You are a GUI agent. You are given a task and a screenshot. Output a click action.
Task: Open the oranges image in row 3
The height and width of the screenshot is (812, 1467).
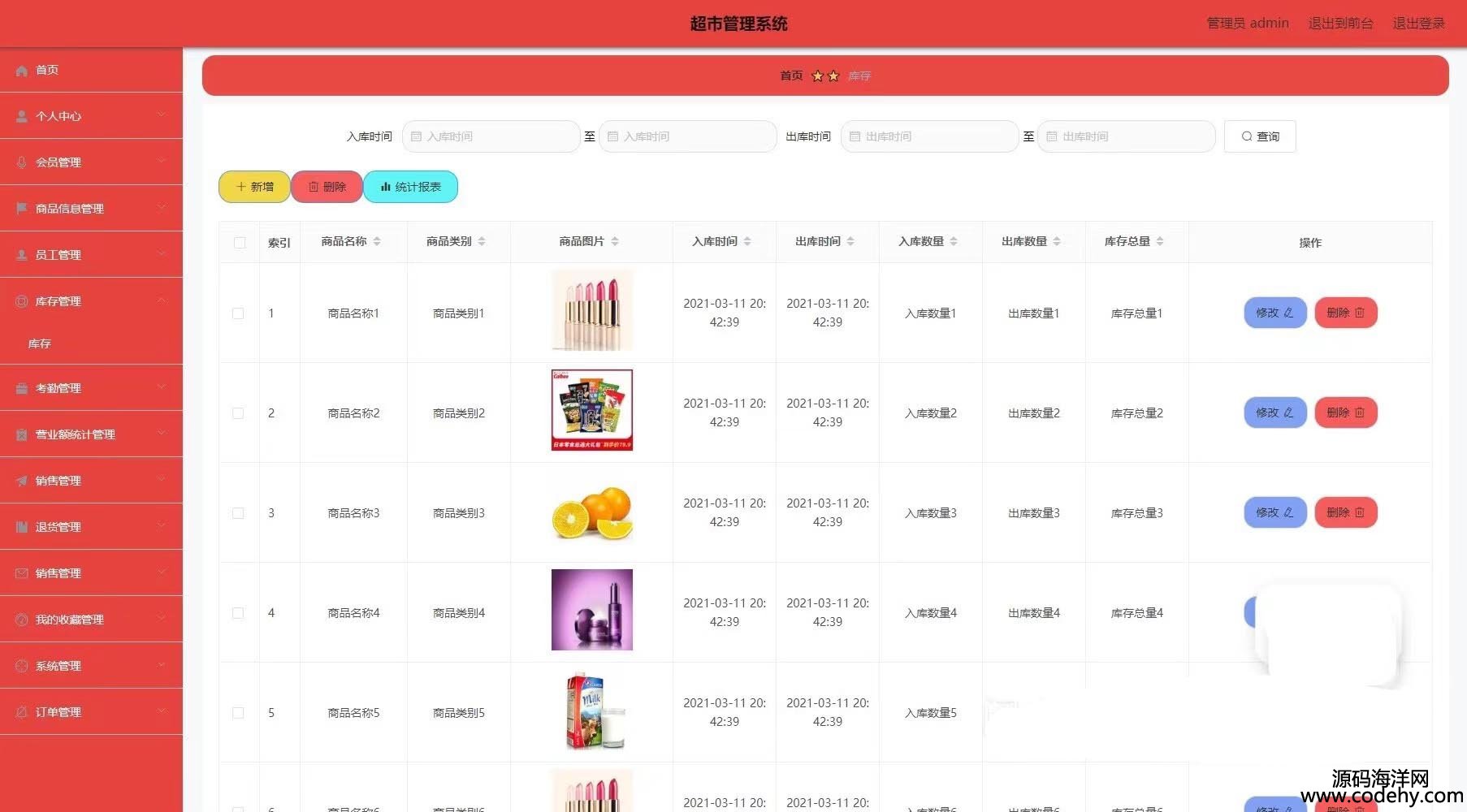[x=592, y=512]
